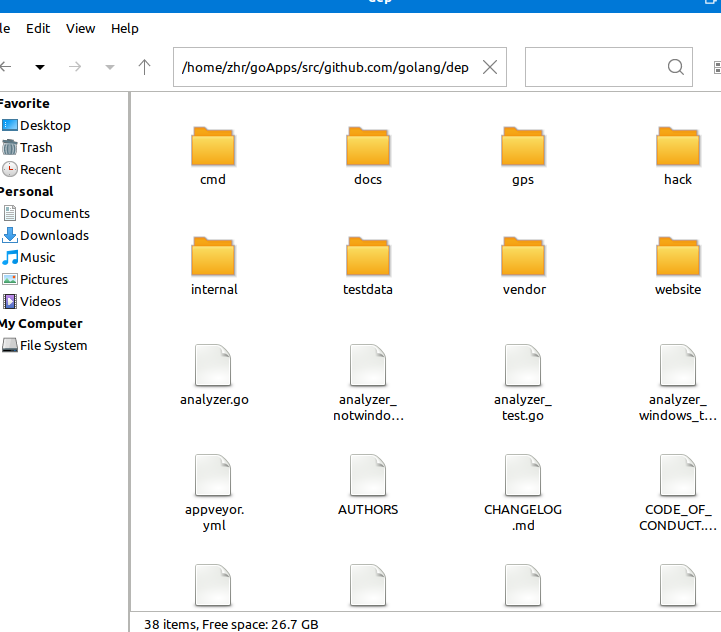Viewport: 721px width, 632px height.
Task: Select the appveyor.yml file icon
Action: 213,475
